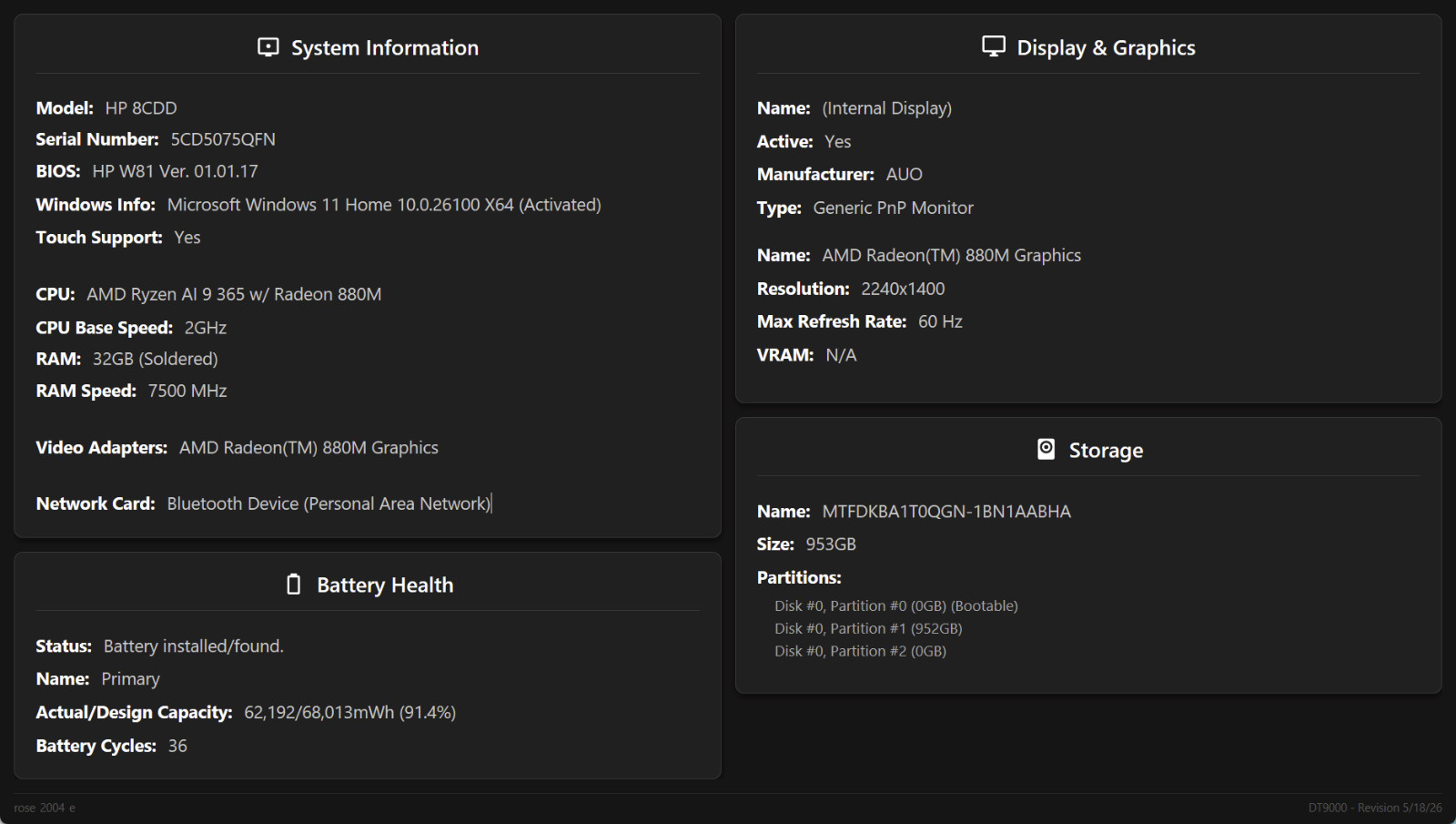Click Type value Generic PnP Monitor
1456x824 pixels.
click(x=894, y=208)
